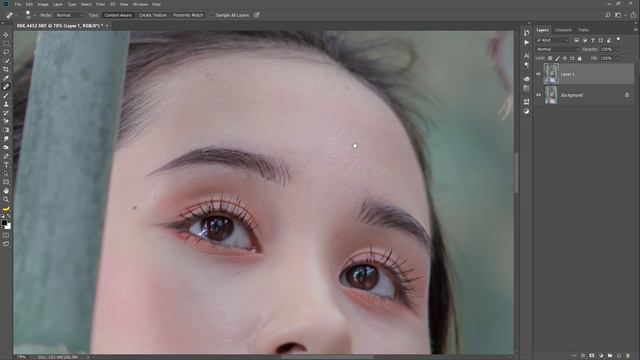Open the Opacity slider dropdown arrow
This screenshot has width=640, height=360.
(x=617, y=49)
